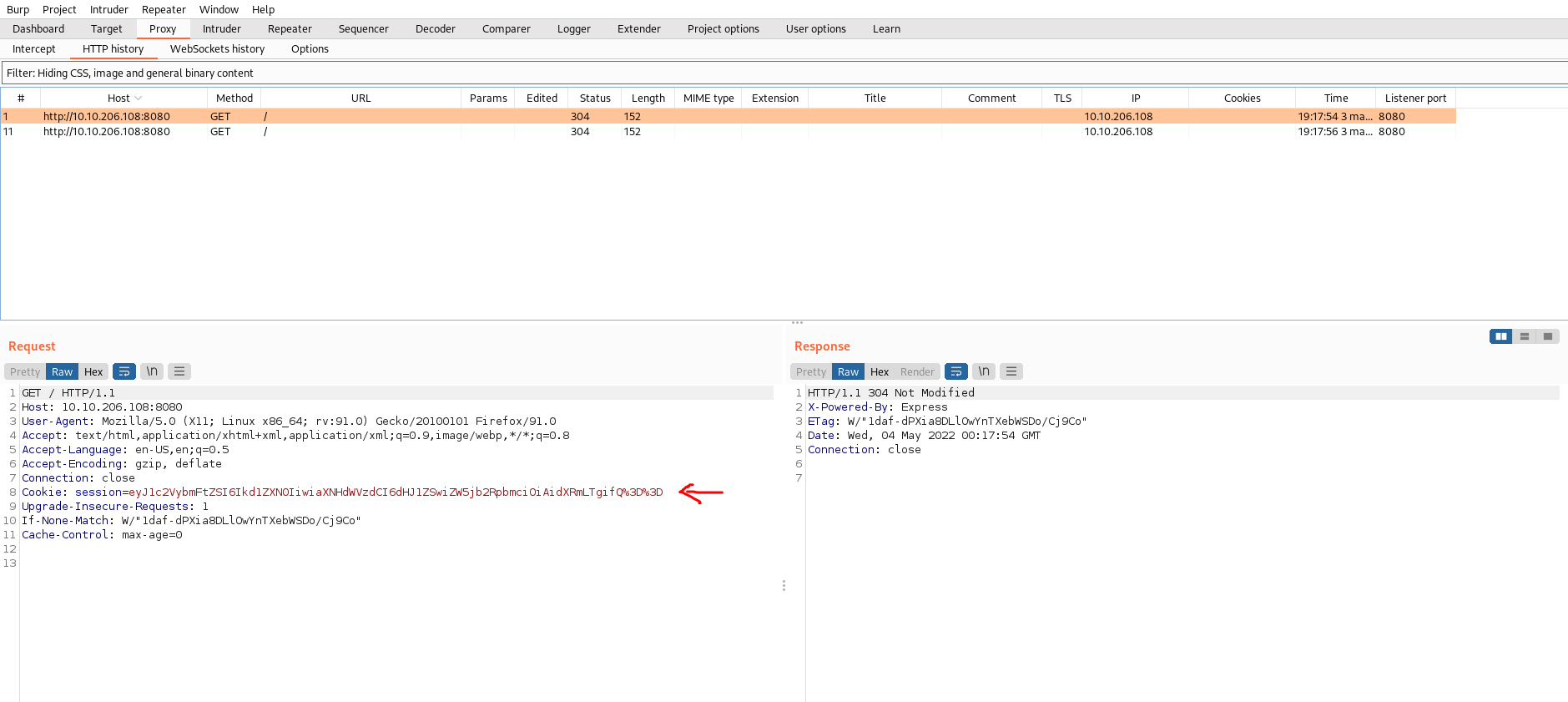Sort by MIME type column header
The image size is (1568, 702).
click(x=708, y=98)
